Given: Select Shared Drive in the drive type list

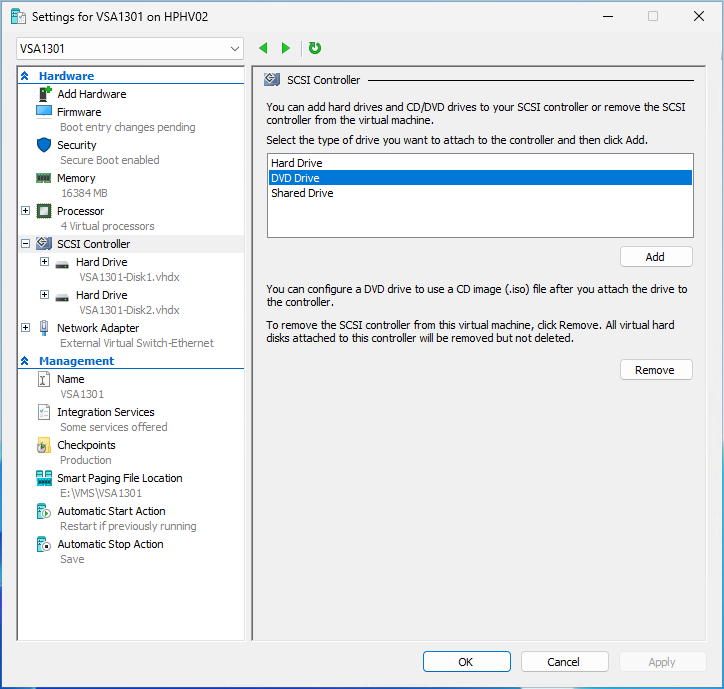Looking at the screenshot, I should tap(302, 193).
